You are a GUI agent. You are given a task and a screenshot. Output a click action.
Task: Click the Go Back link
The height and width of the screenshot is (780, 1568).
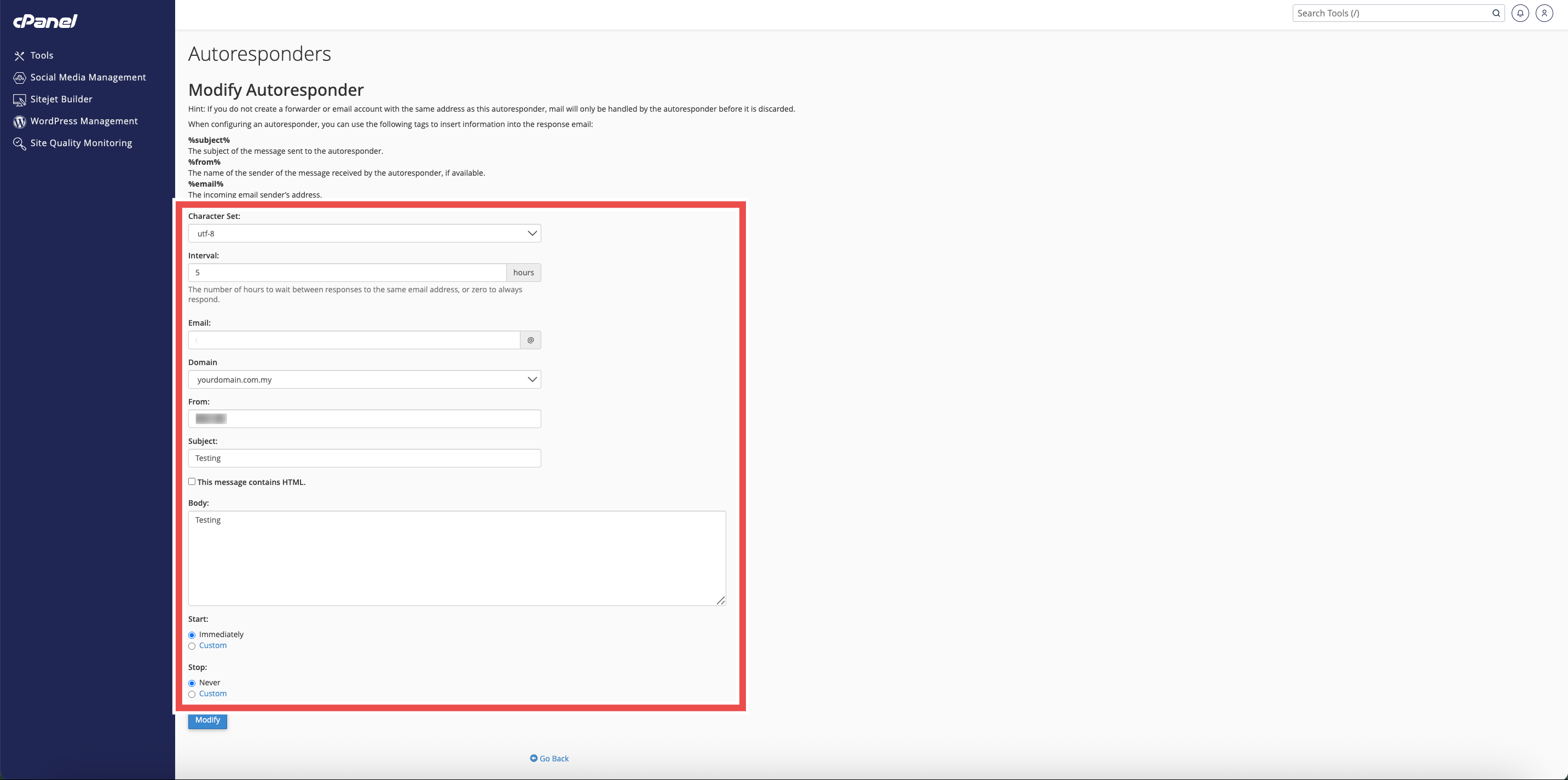tap(549, 758)
